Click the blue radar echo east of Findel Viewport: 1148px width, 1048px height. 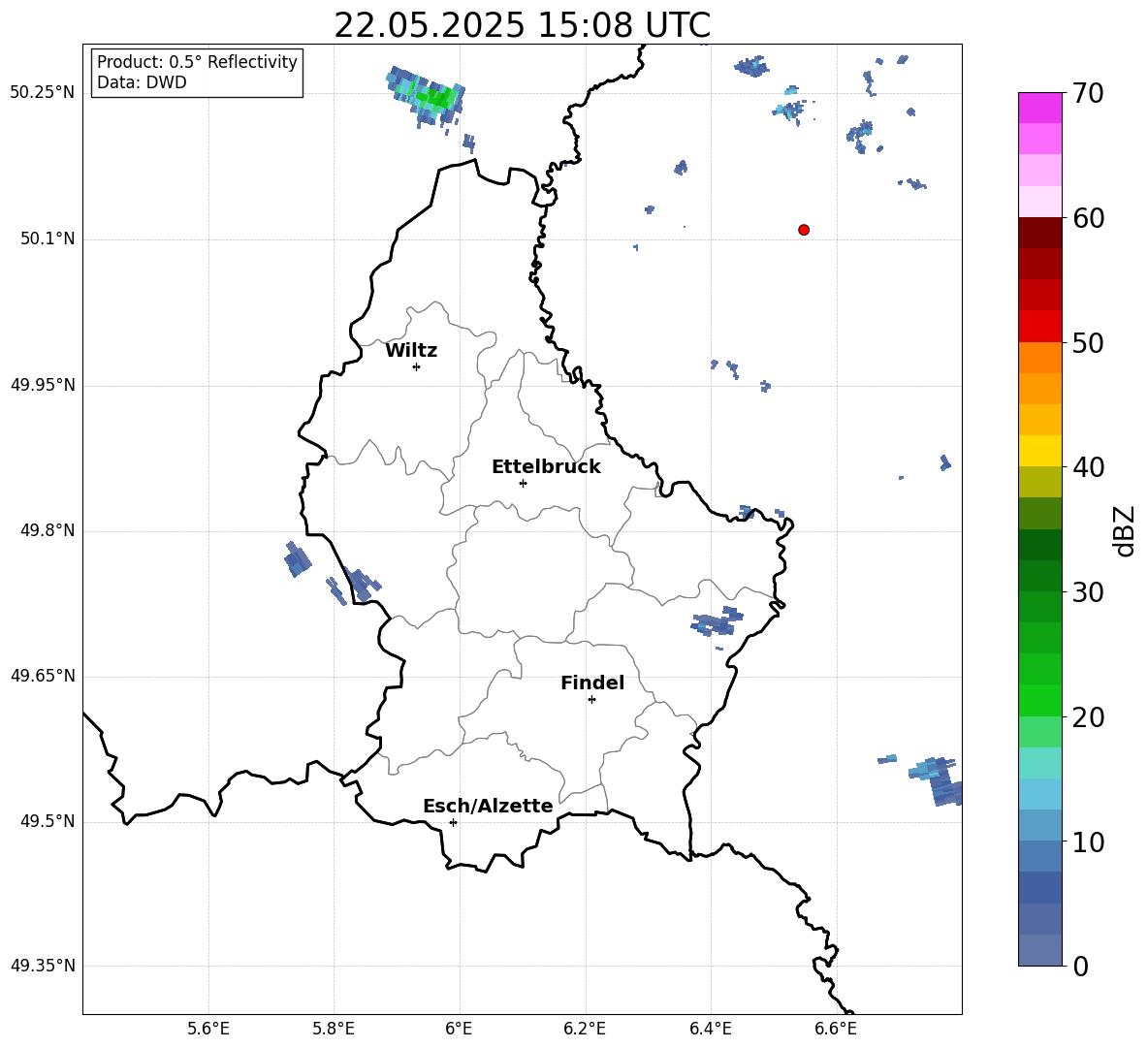pos(717,622)
